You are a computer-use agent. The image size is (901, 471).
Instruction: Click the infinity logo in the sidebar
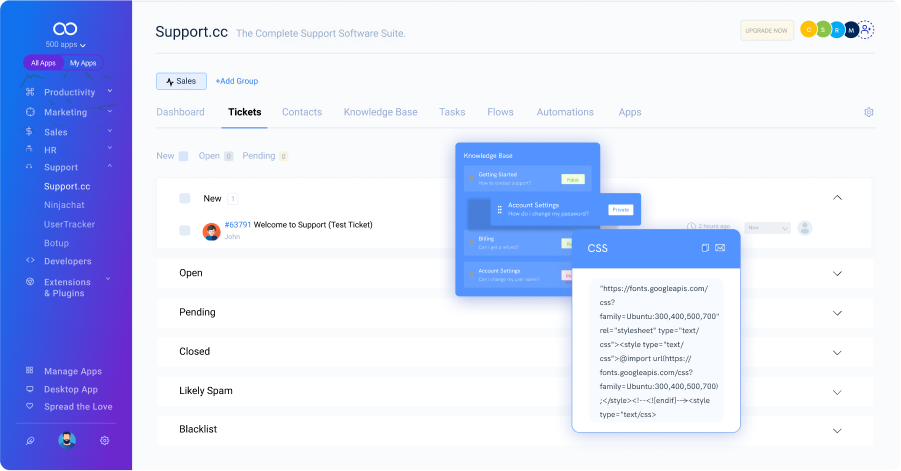pos(65,29)
